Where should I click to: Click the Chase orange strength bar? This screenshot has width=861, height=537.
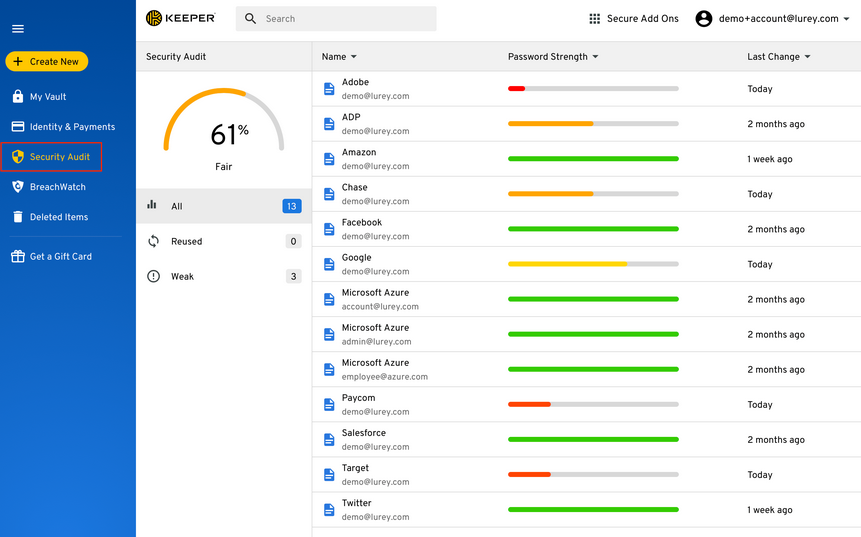[x=550, y=194]
